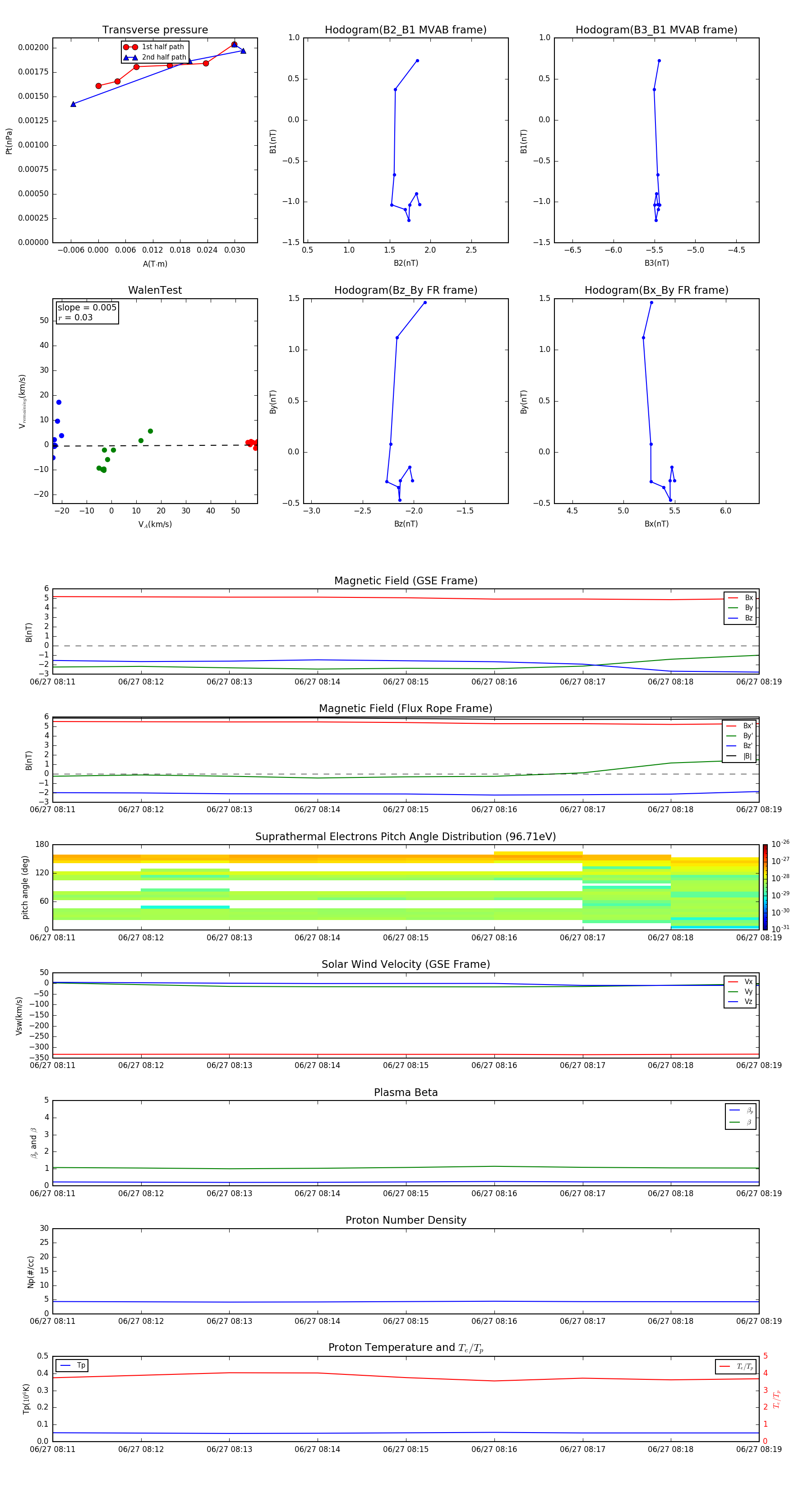Click the 'Hodogram(B3_B1 MVAB frame)' title
The height and width of the screenshot is (1489, 812).
pyautogui.click(x=656, y=29)
